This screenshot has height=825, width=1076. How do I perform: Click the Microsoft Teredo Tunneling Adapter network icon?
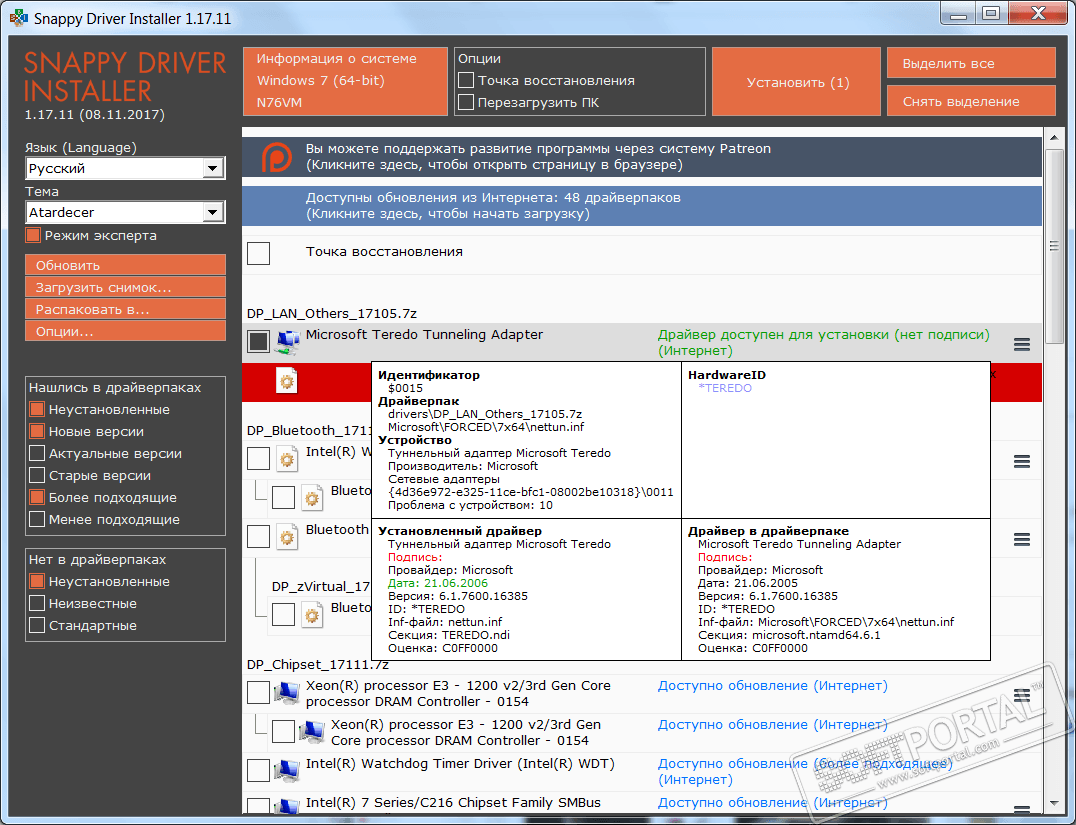(x=288, y=342)
